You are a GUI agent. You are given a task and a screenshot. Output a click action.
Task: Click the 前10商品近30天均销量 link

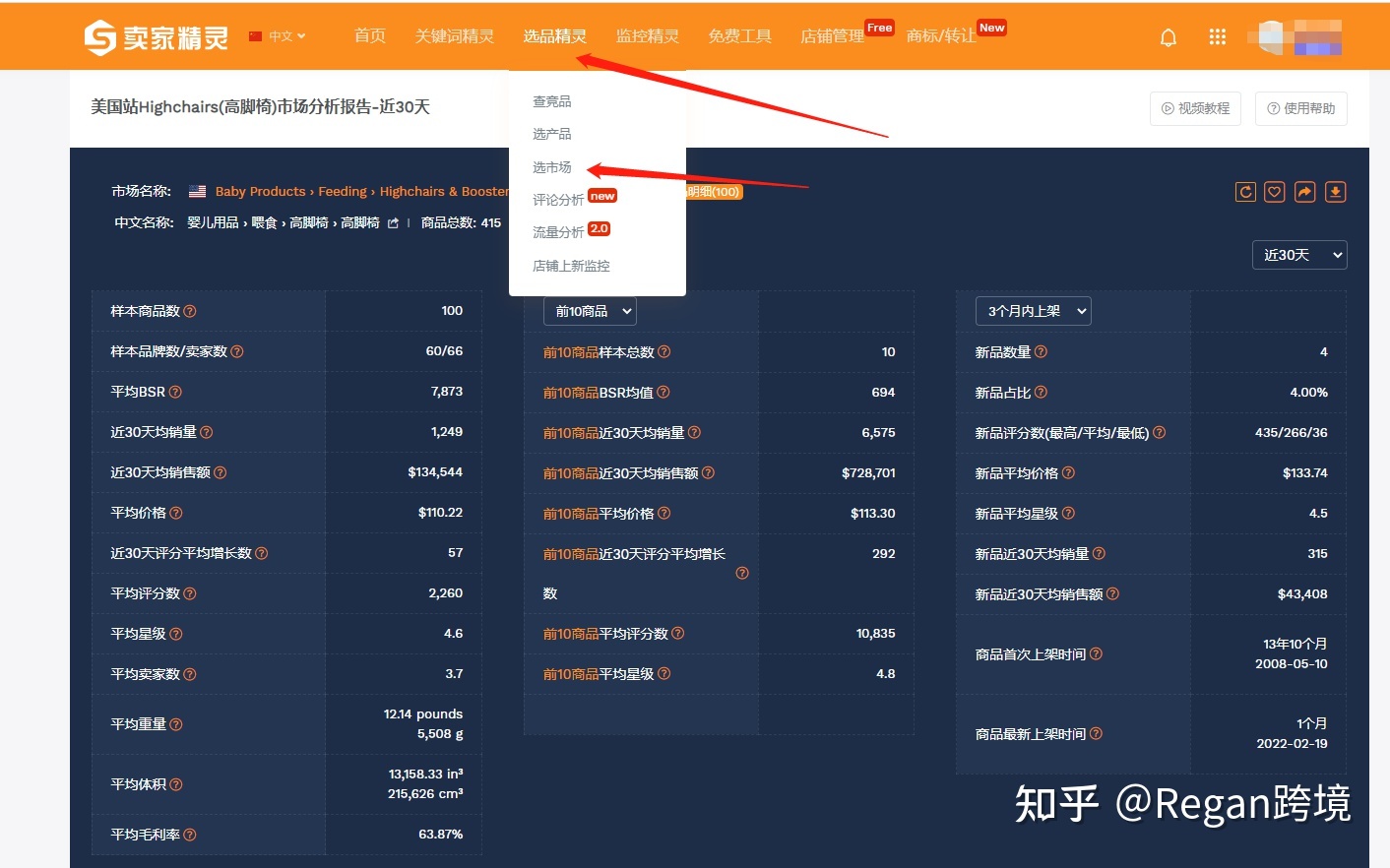[613, 432]
